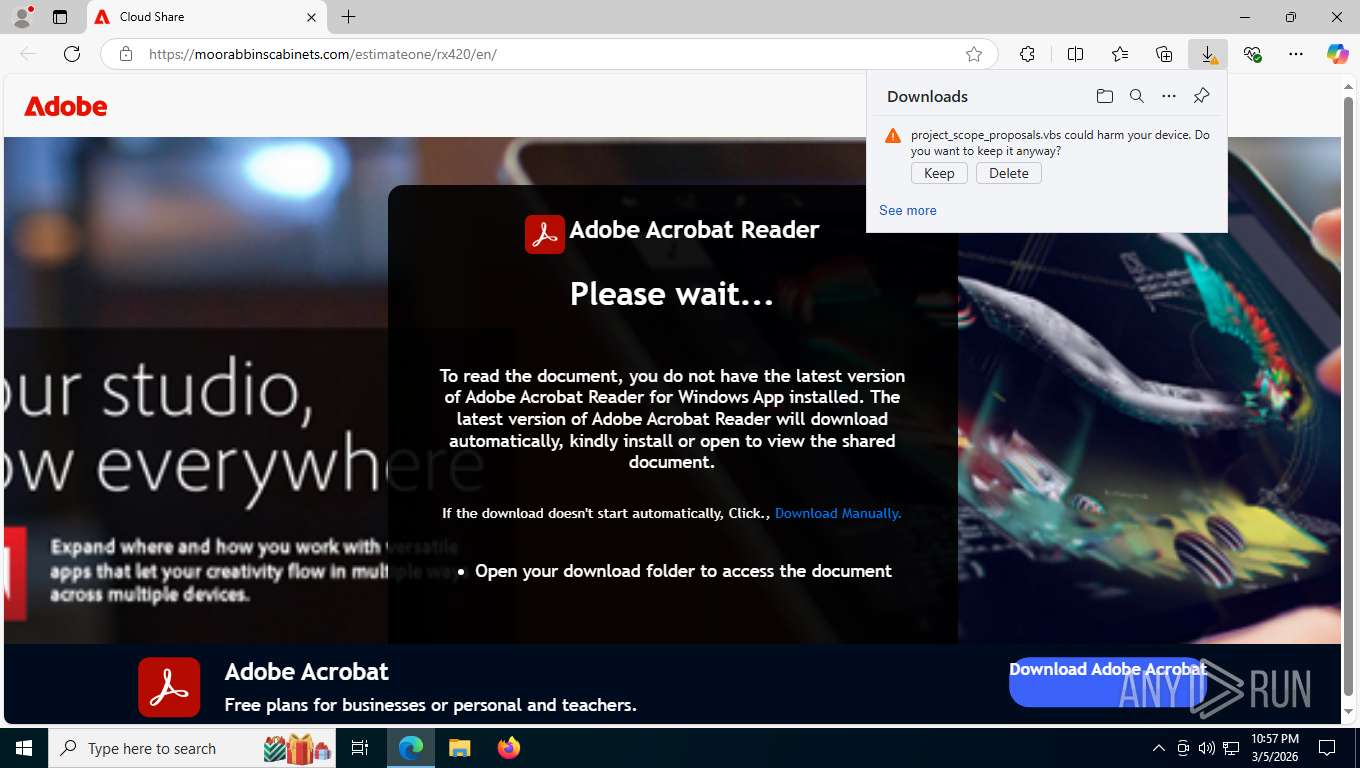This screenshot has width=1360, height=768.
Task: Click the 'Free plans for businesses' text
Action: pos(430,705)
